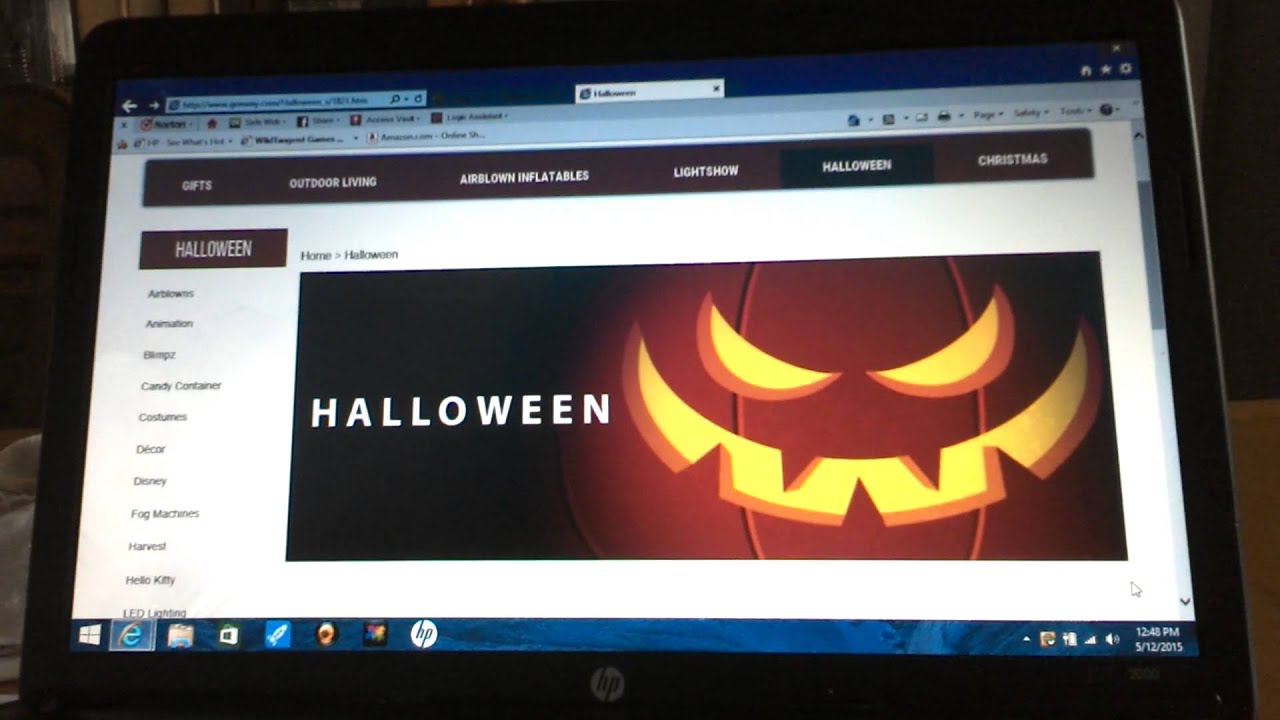Open File Explorer from the taskbar
This screenshot has width=1280, height=720.
point(181,635)
